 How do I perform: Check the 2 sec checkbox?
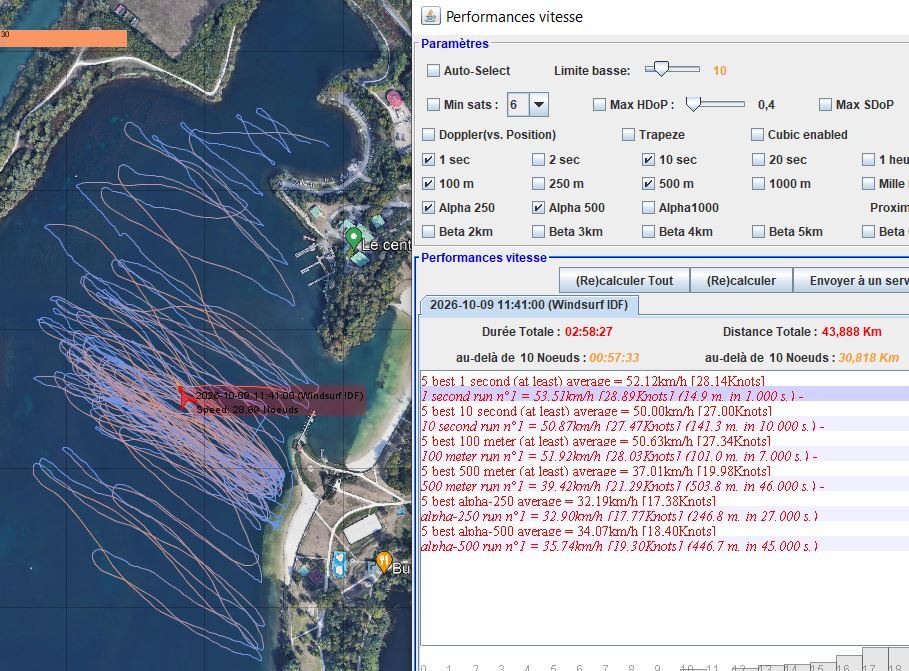click(539, 159)
